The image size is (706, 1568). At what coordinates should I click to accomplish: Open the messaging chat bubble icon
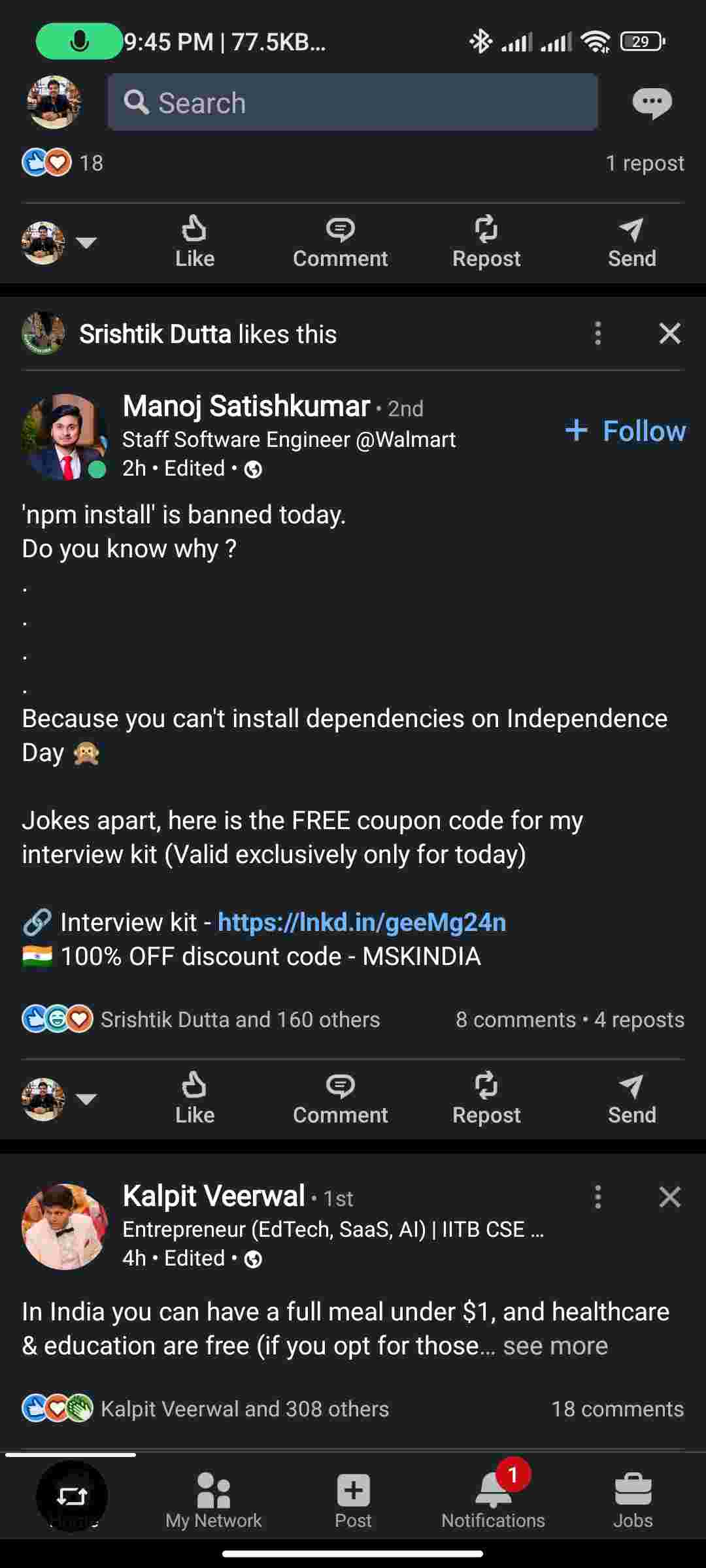[652, 103]
